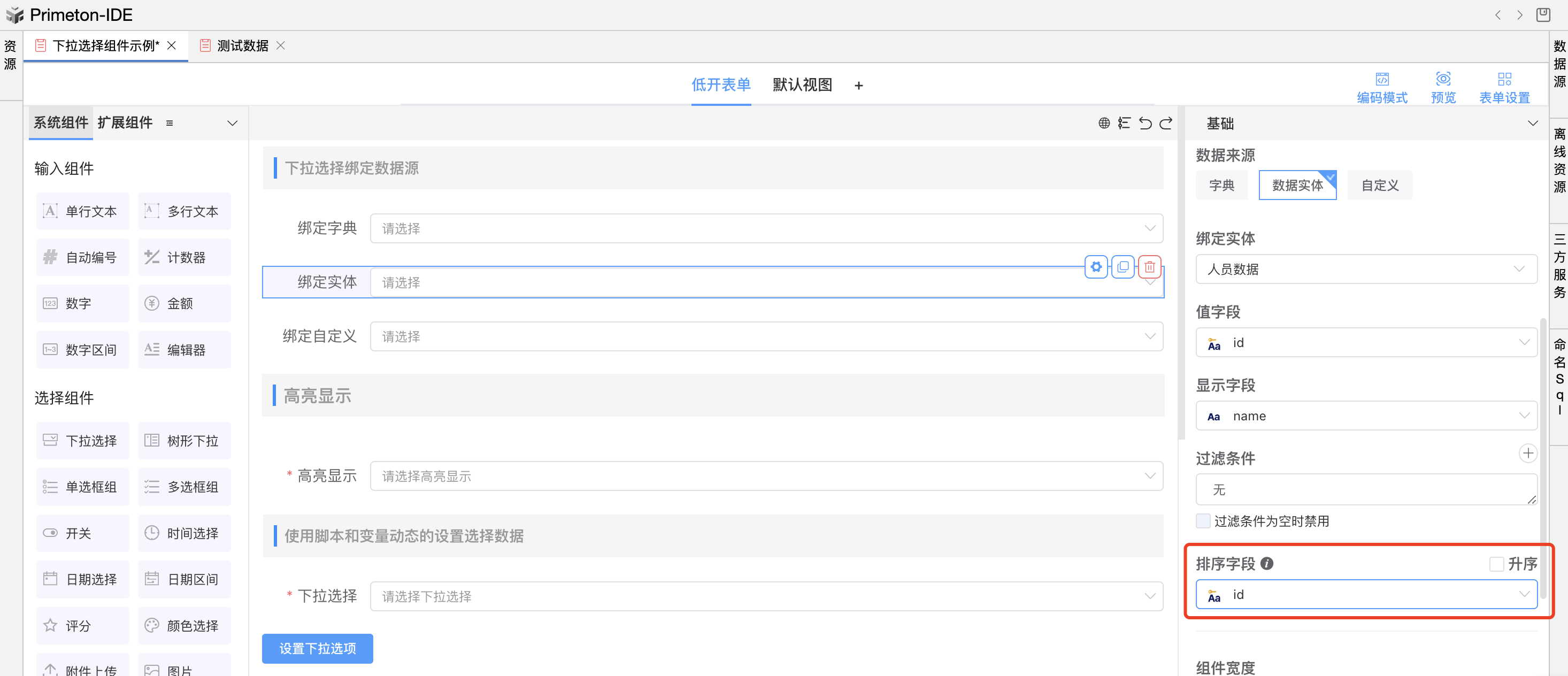Enable the 升序 checkbox
The height and width of the screenshot is (676, 1568).
(x=1496, y=564)
